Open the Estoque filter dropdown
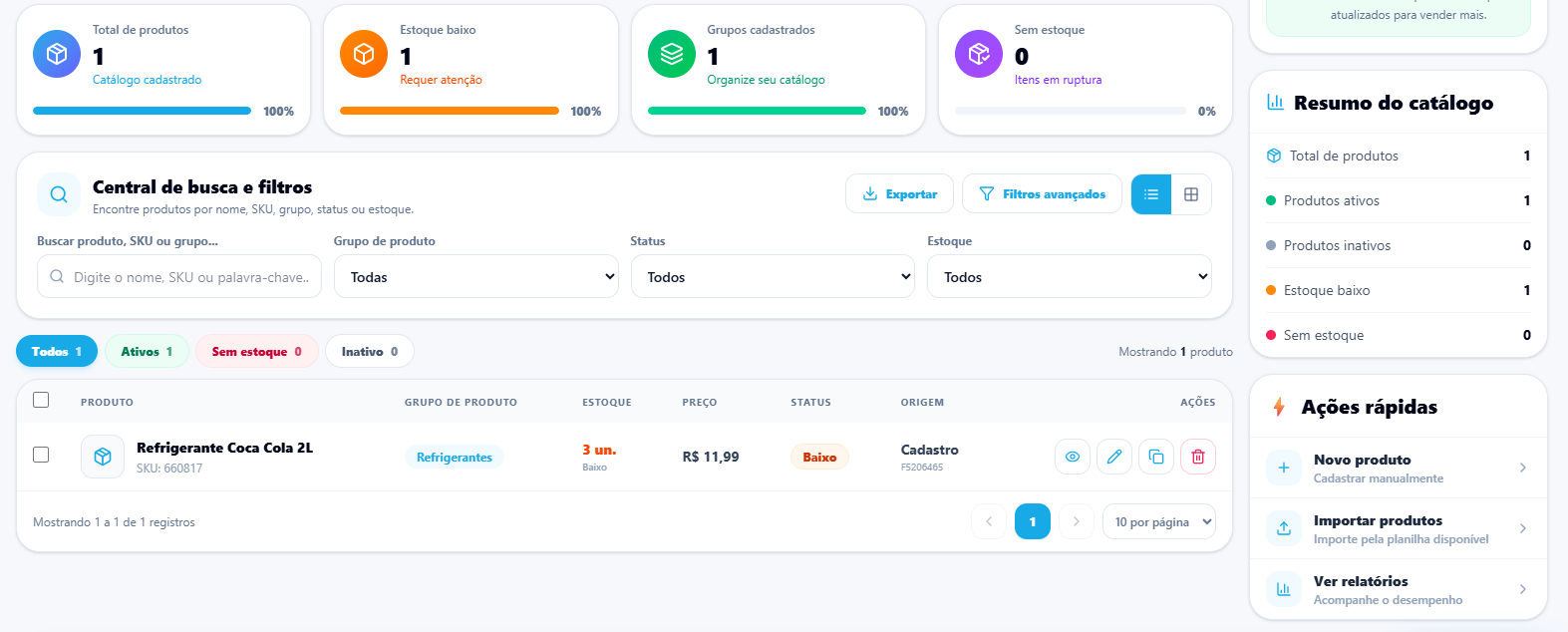 [x=1070, y=276]
